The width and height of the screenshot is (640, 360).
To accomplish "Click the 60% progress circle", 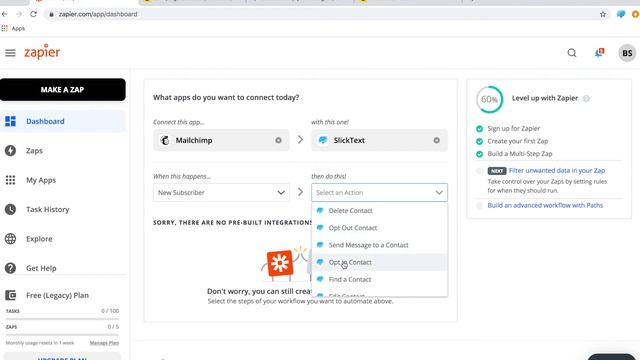I will pyautogui.click(x=489, y=99).
